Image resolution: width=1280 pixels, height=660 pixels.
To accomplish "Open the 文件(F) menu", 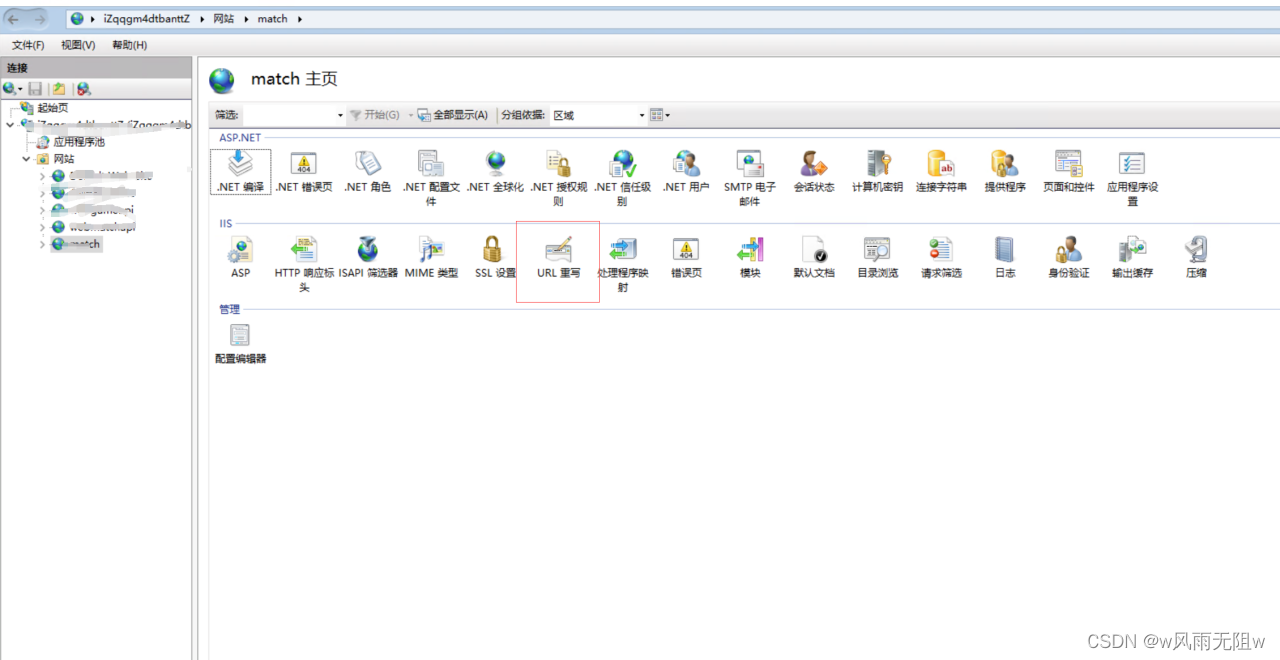I will click(28, 45).
